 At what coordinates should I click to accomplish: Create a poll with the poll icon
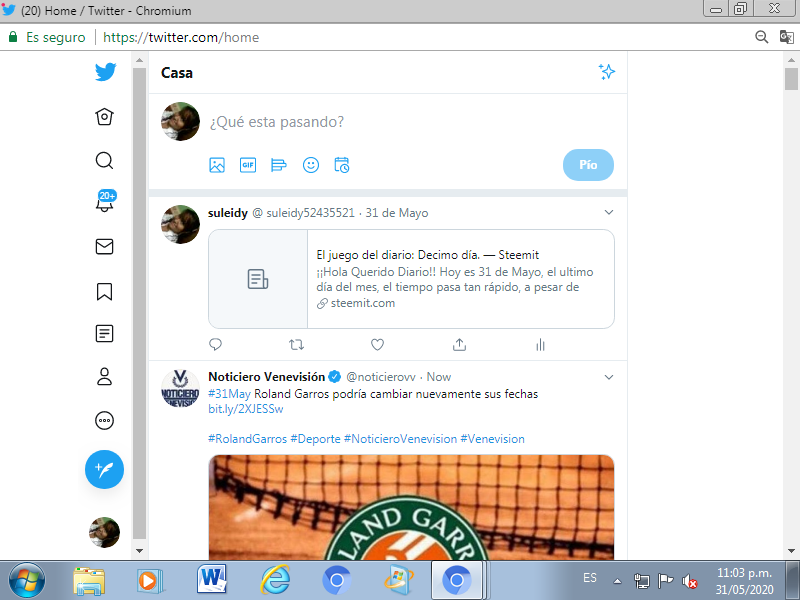(279, 165)
